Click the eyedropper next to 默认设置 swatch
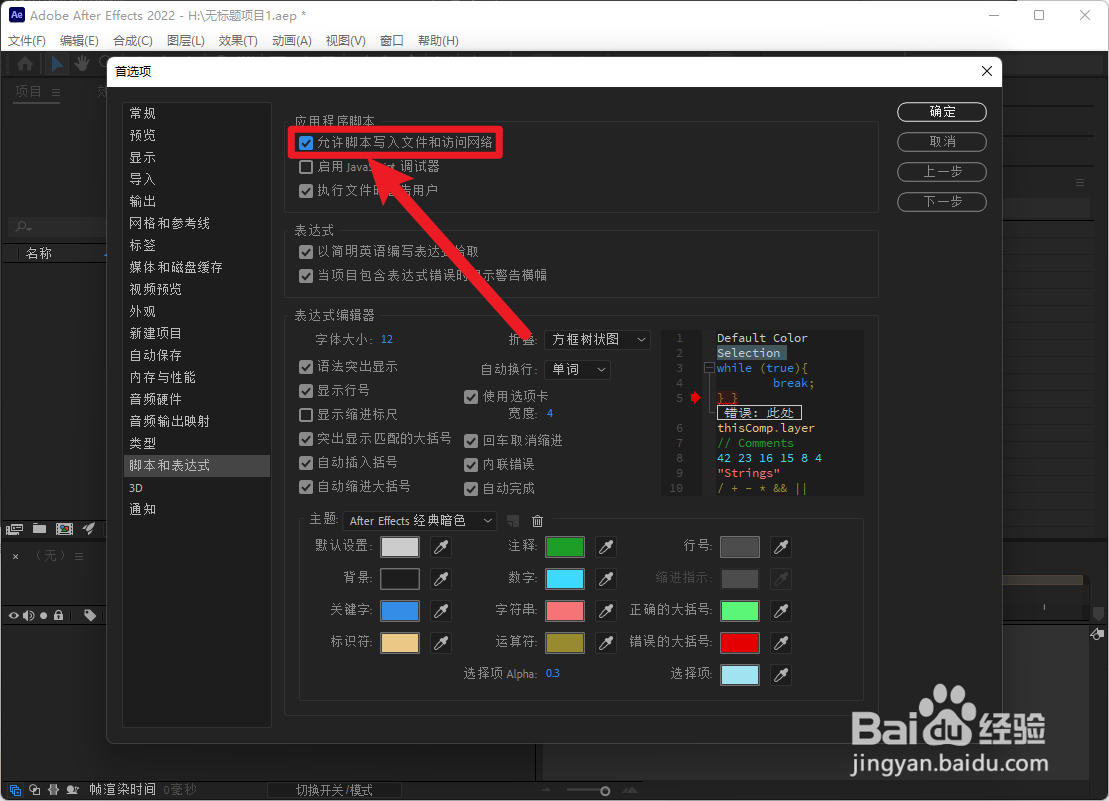The width and height of the screenshot is (1109, 801). 441,546
